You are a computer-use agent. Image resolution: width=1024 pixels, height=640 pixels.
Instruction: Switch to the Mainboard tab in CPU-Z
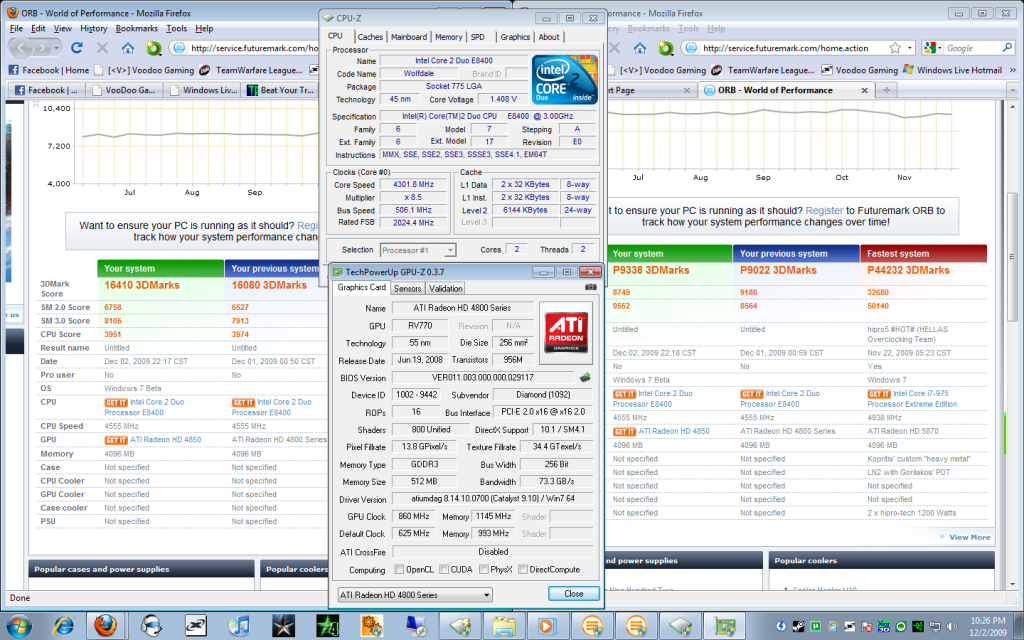coord(409,37)
